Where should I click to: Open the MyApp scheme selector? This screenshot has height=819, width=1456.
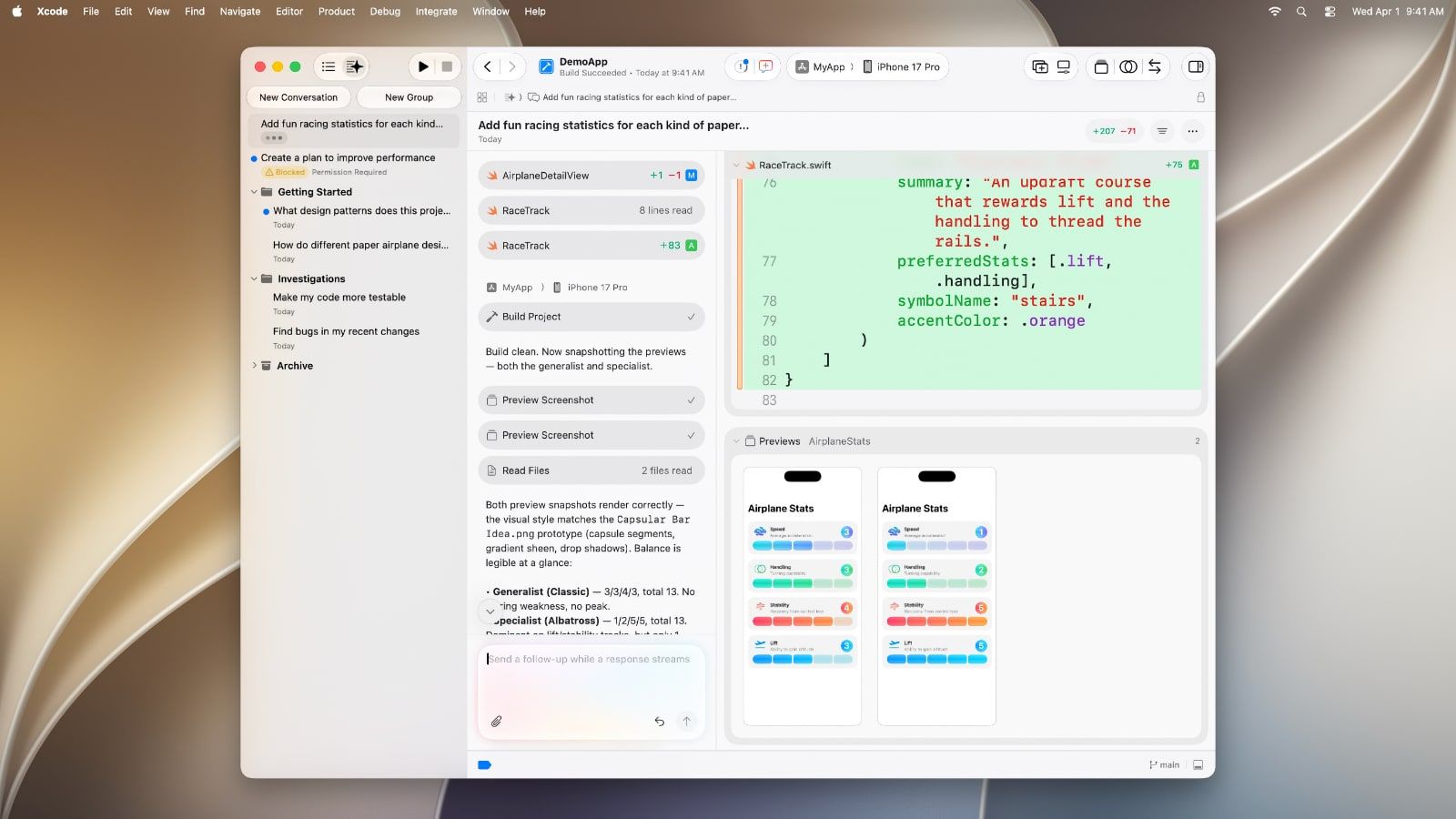tap(822, 66)
